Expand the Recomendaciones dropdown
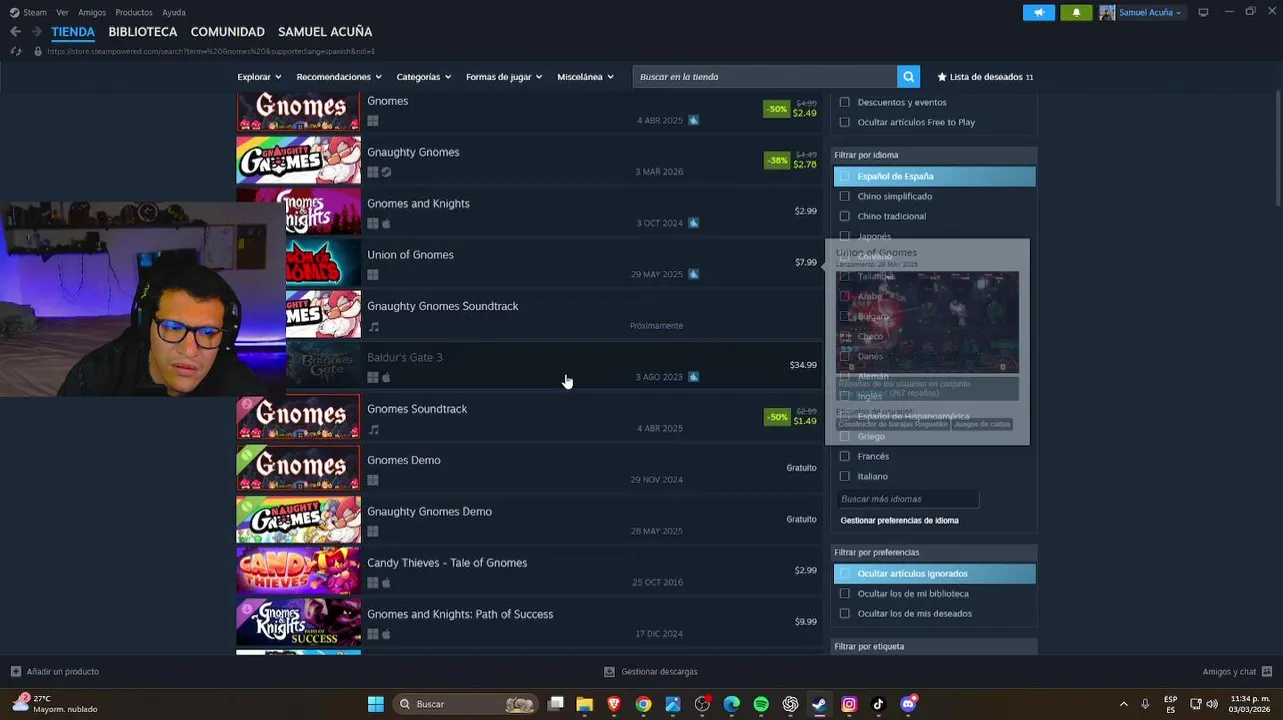Image resolution: width=1283 pixels, height=720 pixels. [339, 77]
